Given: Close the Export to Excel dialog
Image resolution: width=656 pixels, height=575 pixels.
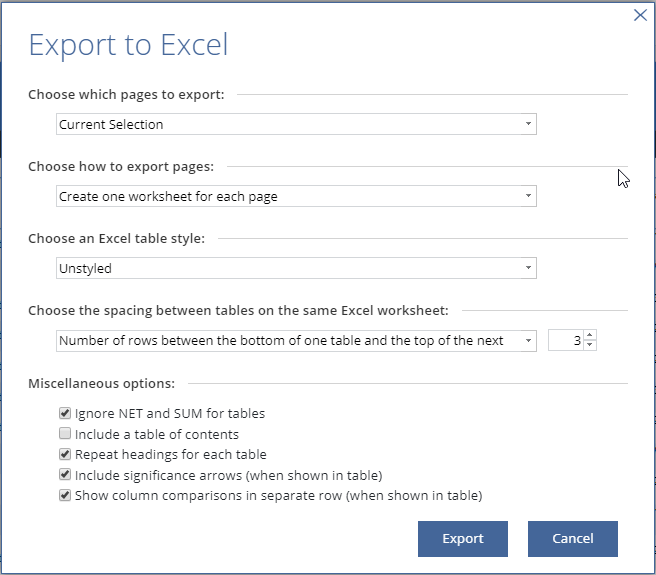Looking at the screenshot, I should (x=641, y=15).
